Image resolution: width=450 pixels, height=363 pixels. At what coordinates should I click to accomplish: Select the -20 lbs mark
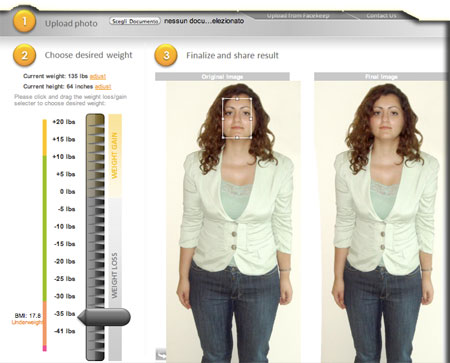65,261
